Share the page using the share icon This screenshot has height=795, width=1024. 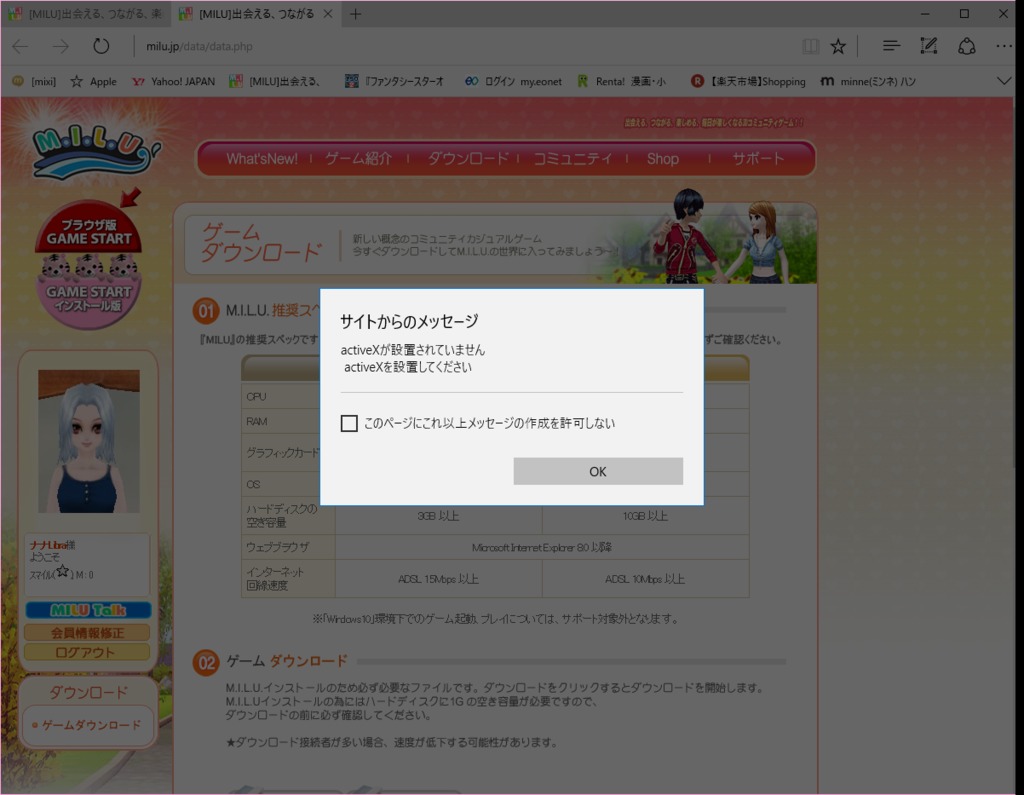coord(966,45)
